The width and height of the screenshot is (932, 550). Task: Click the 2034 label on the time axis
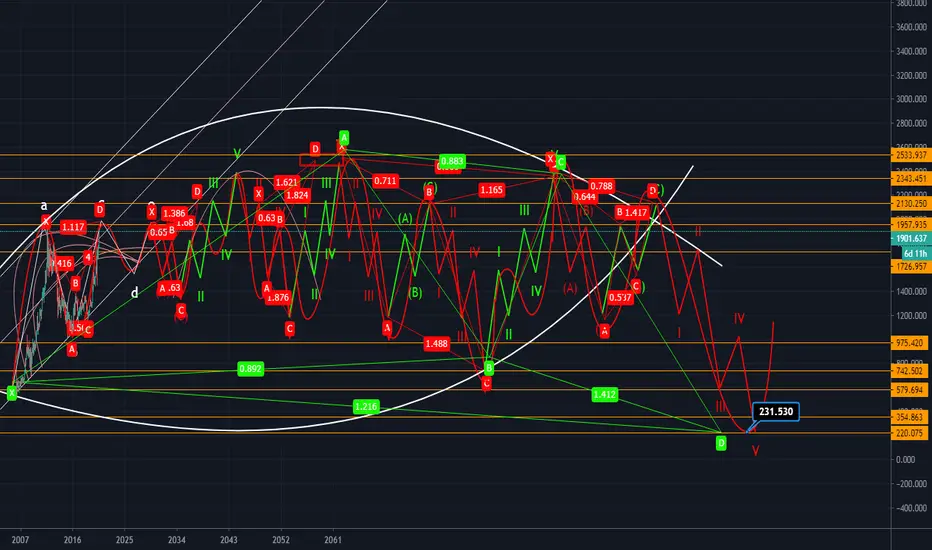(x=177, y=540)
